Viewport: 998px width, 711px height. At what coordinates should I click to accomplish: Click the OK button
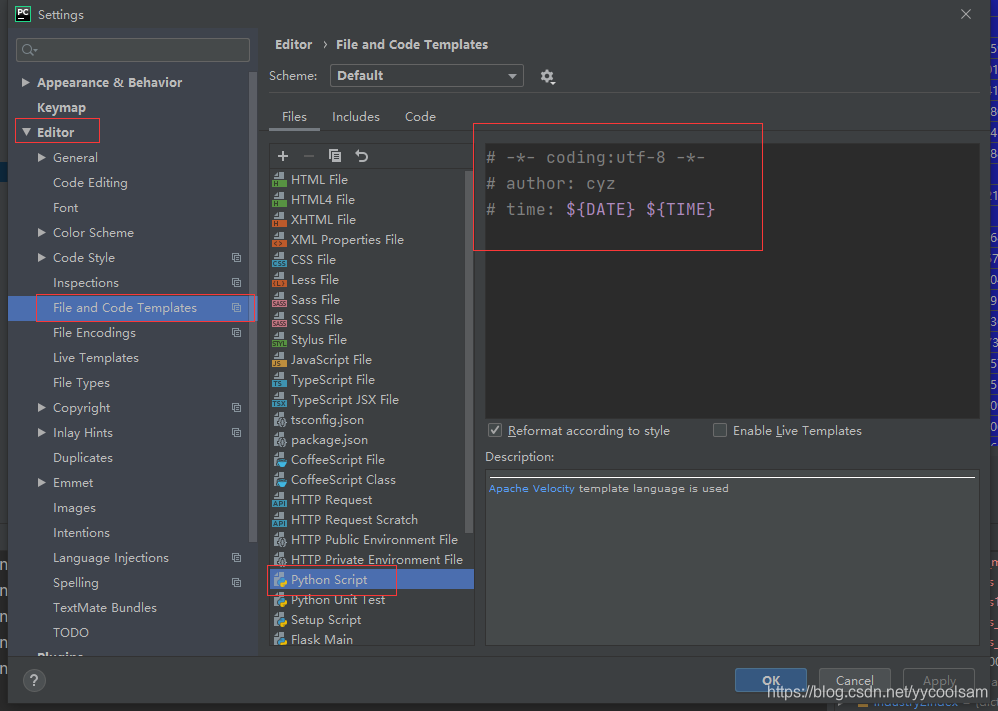771,680
